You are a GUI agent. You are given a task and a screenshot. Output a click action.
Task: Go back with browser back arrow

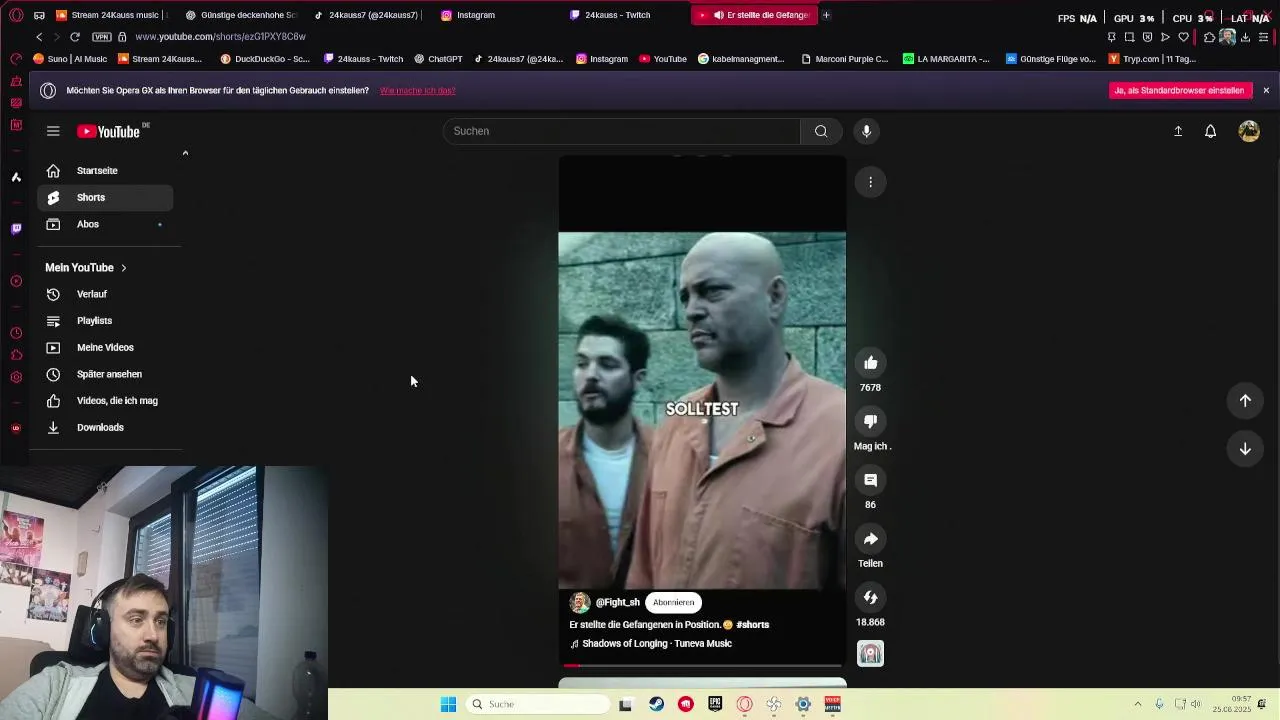coord(39,37)
